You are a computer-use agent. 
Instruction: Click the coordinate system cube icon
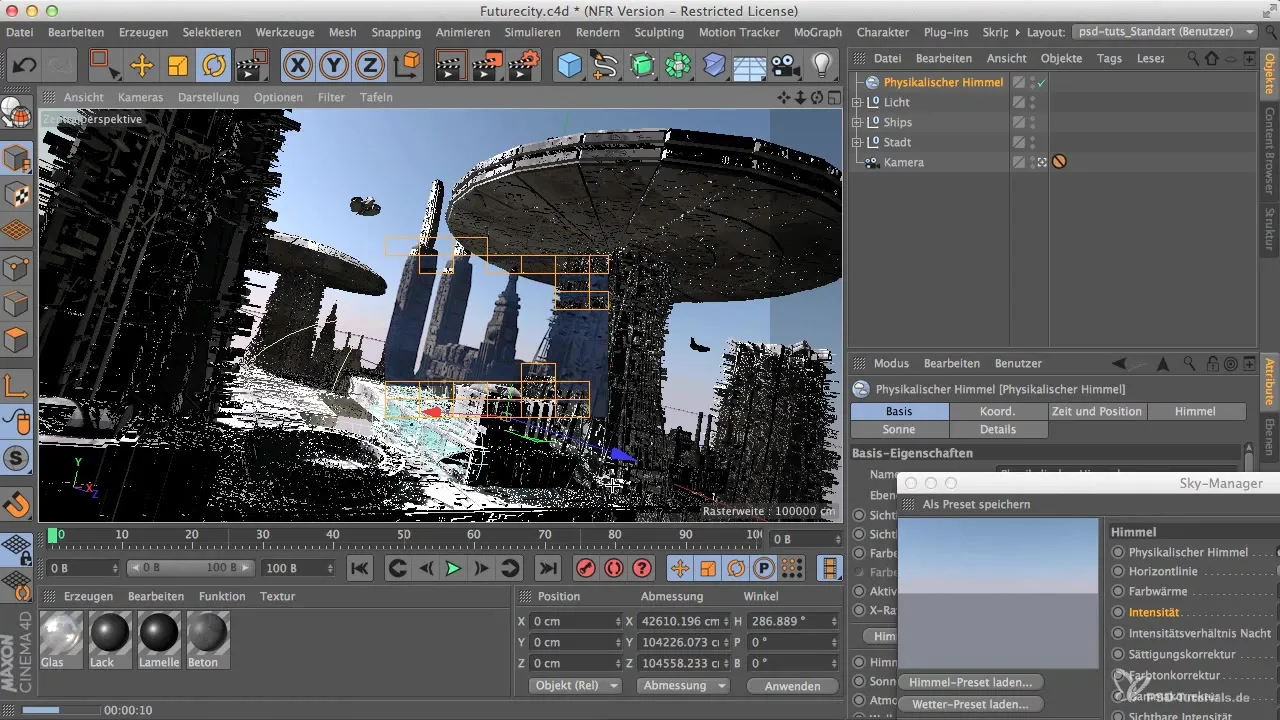click(x=407, y=66)
